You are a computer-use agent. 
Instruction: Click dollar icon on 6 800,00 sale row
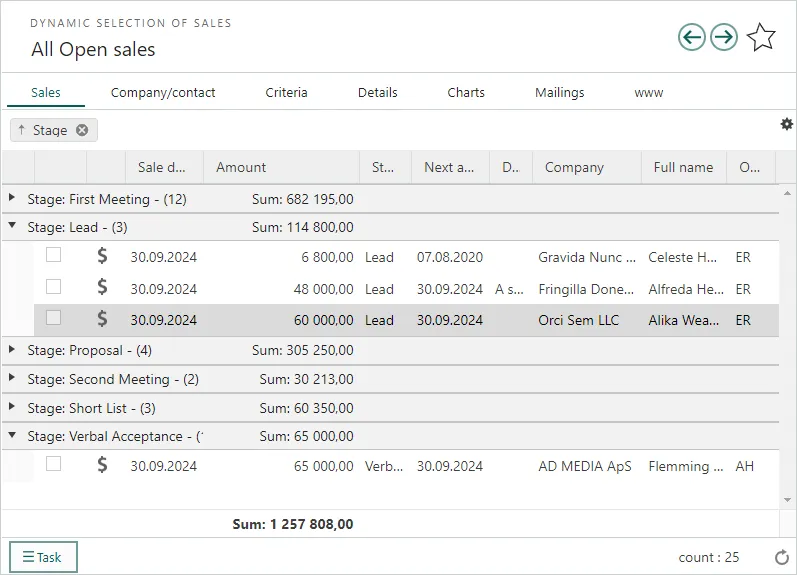[102, 256]
